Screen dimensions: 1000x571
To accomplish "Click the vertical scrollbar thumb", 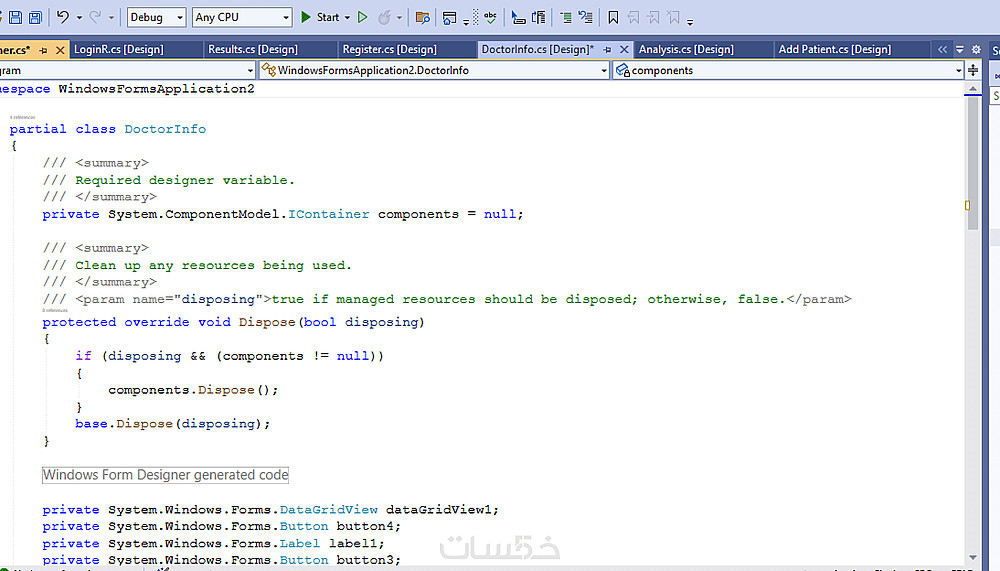I will tap(973, 163).
